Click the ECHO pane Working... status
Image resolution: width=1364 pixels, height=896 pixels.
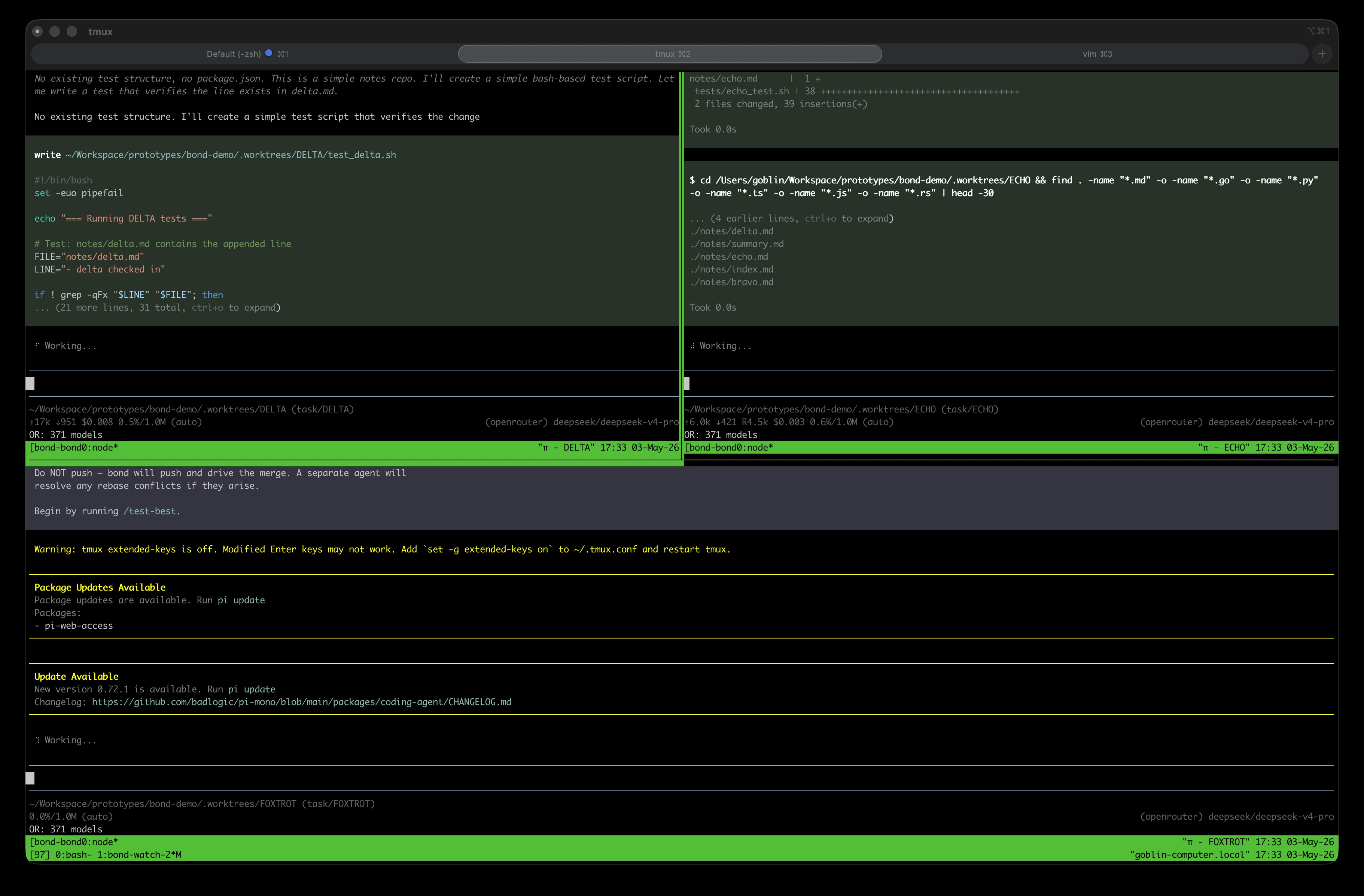pos(721,345)
